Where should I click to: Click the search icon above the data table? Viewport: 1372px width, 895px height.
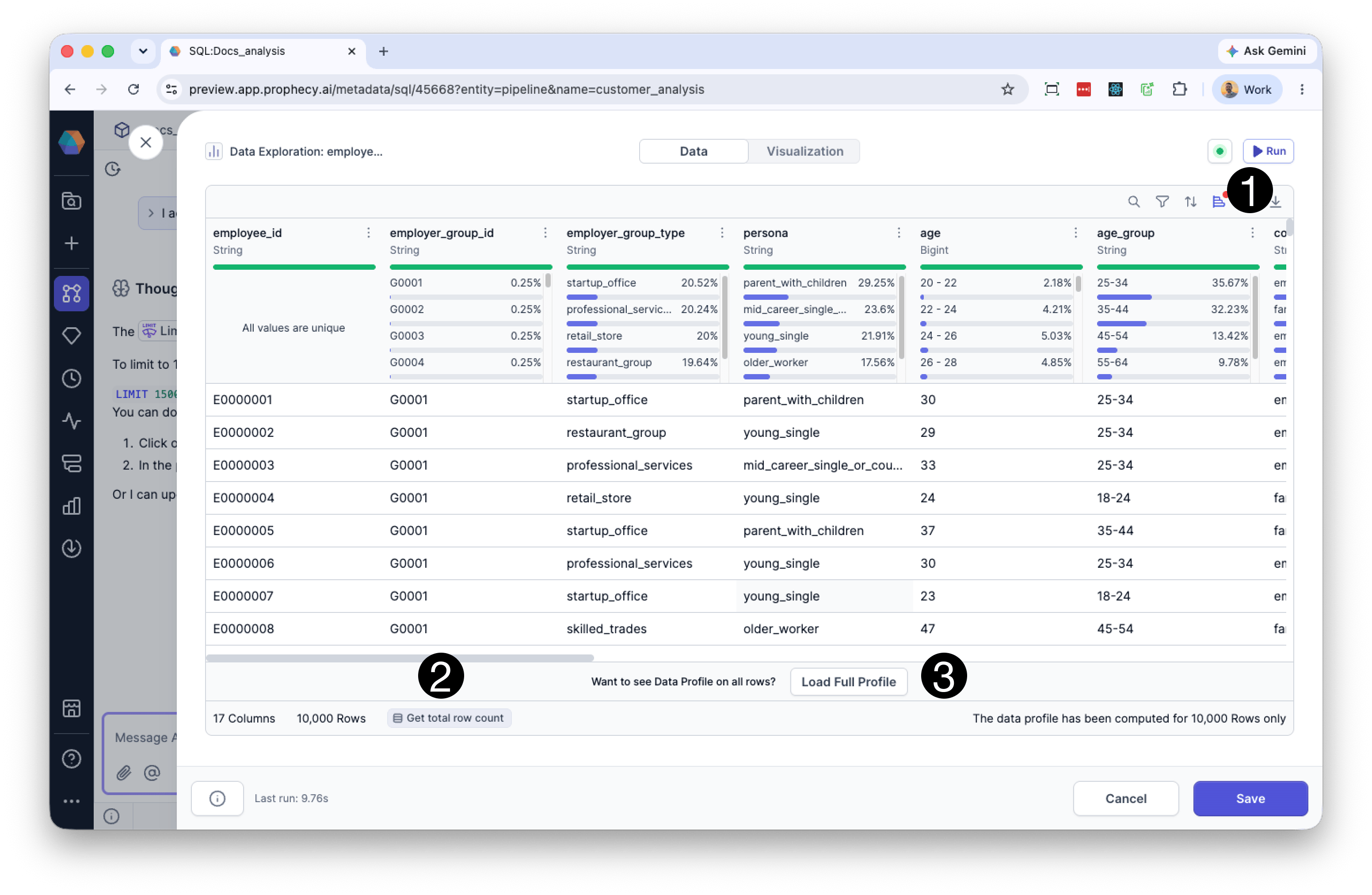(x=1133, y=201)
